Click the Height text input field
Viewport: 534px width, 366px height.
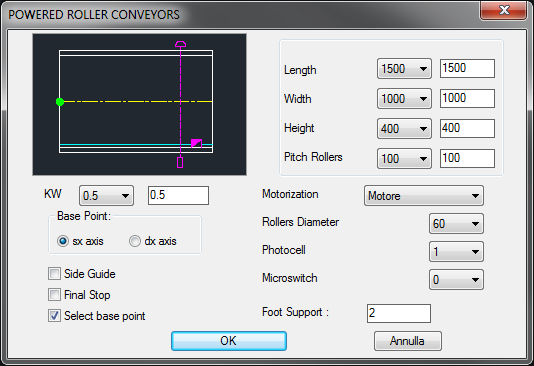pos(467,128)
